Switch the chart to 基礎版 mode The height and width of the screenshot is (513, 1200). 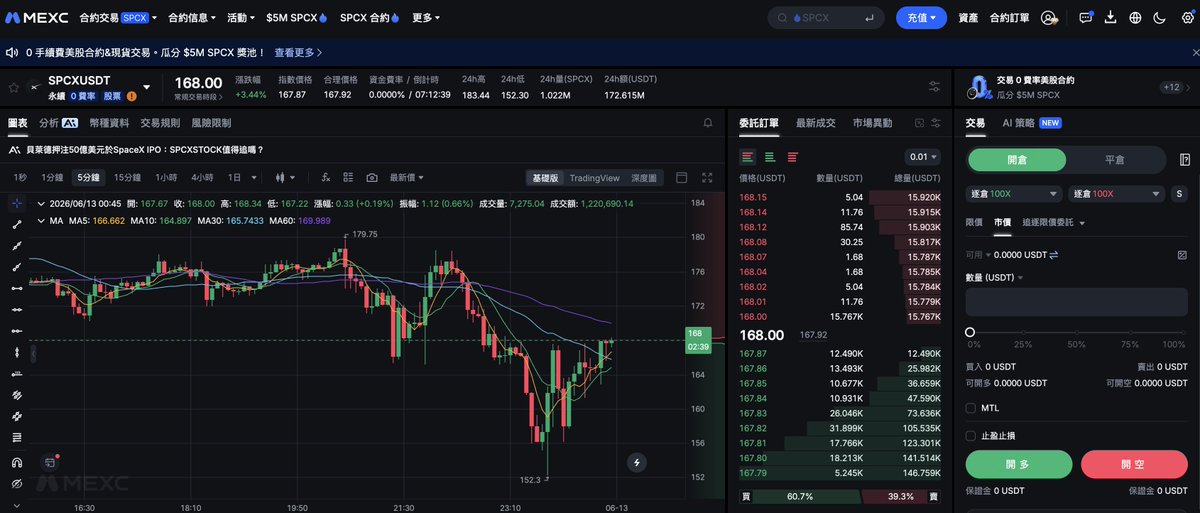545,178
